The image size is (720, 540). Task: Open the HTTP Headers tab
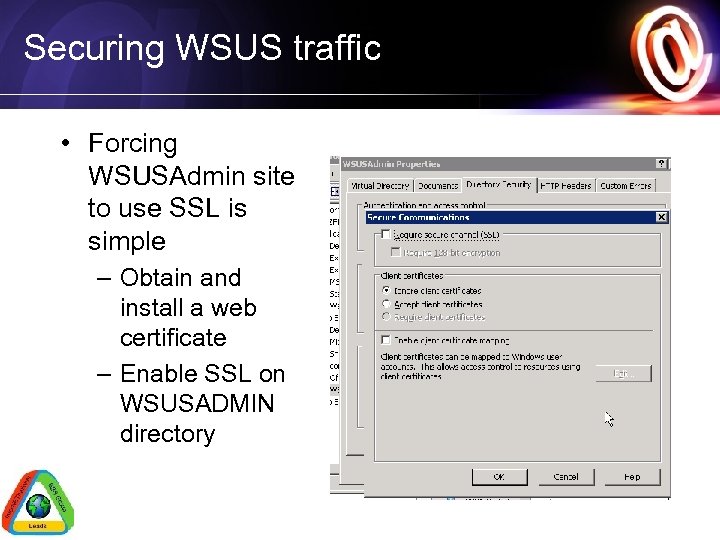(566, 186)
